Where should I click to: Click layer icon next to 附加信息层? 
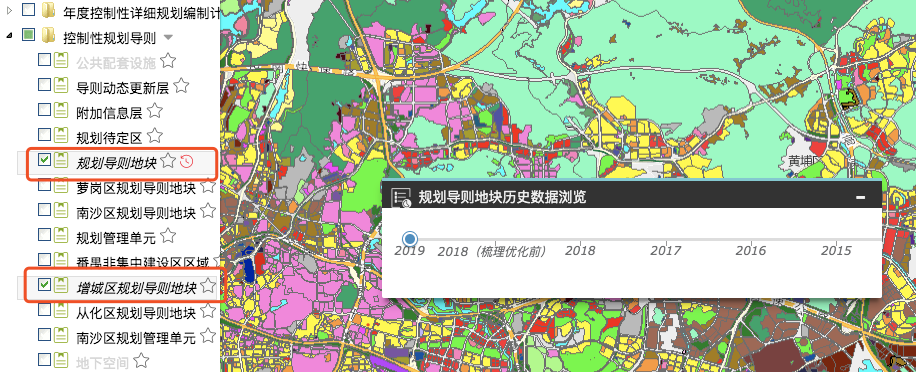(x=61, y=110)
